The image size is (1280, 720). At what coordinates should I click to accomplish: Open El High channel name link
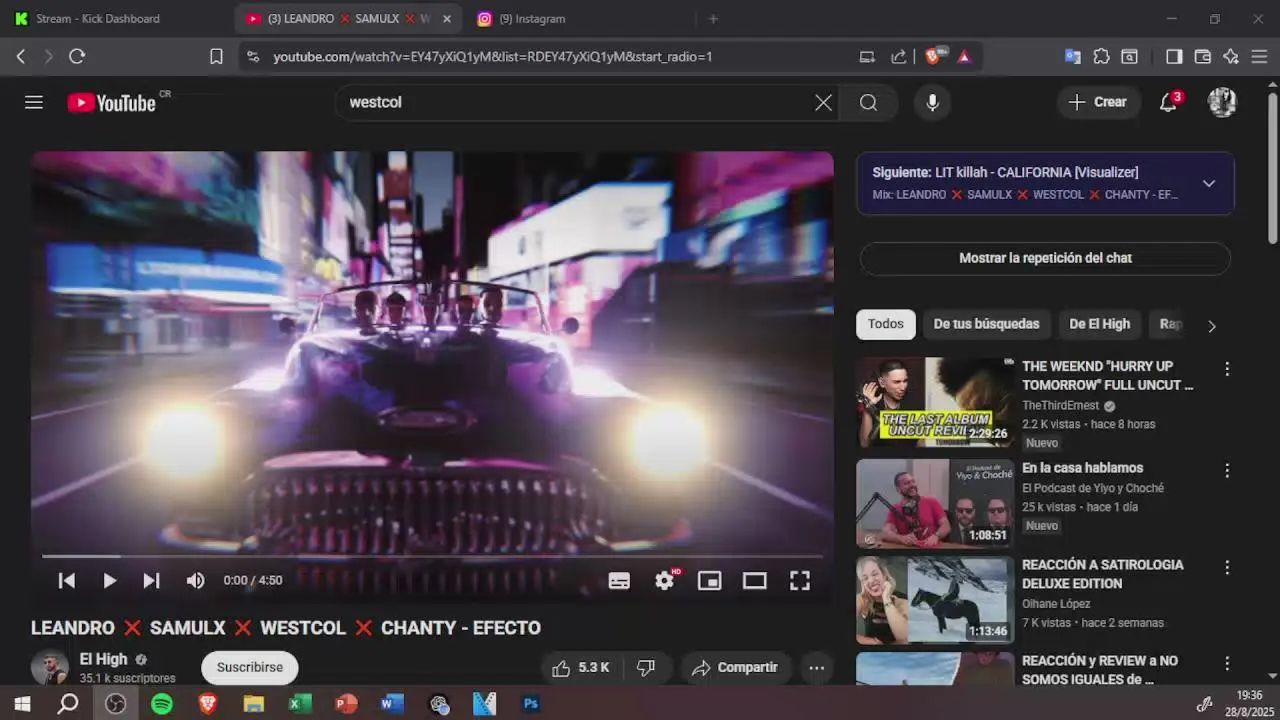104,659
